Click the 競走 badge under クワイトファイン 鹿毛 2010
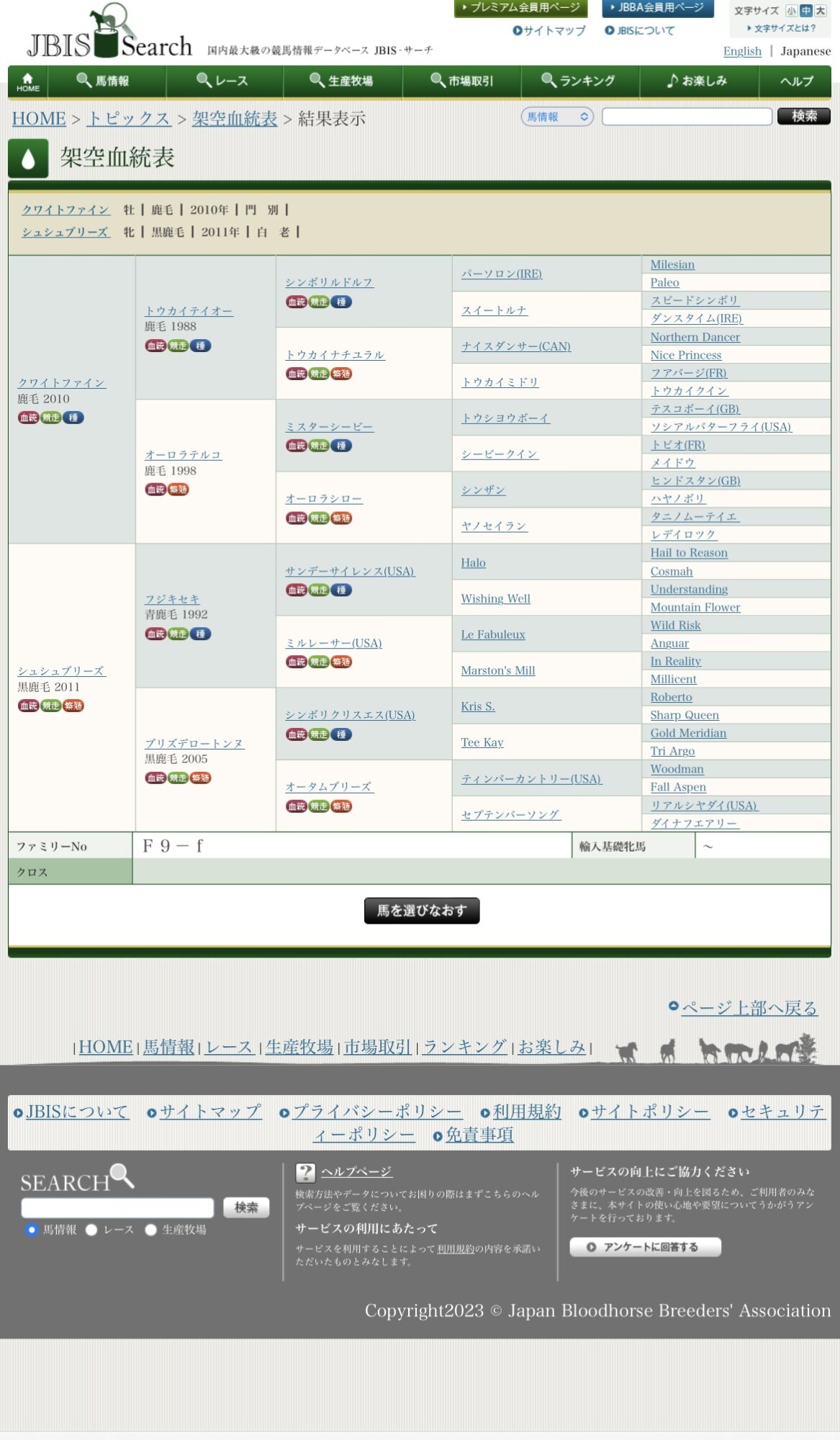Screen dimensions: 840x1440 51,418
